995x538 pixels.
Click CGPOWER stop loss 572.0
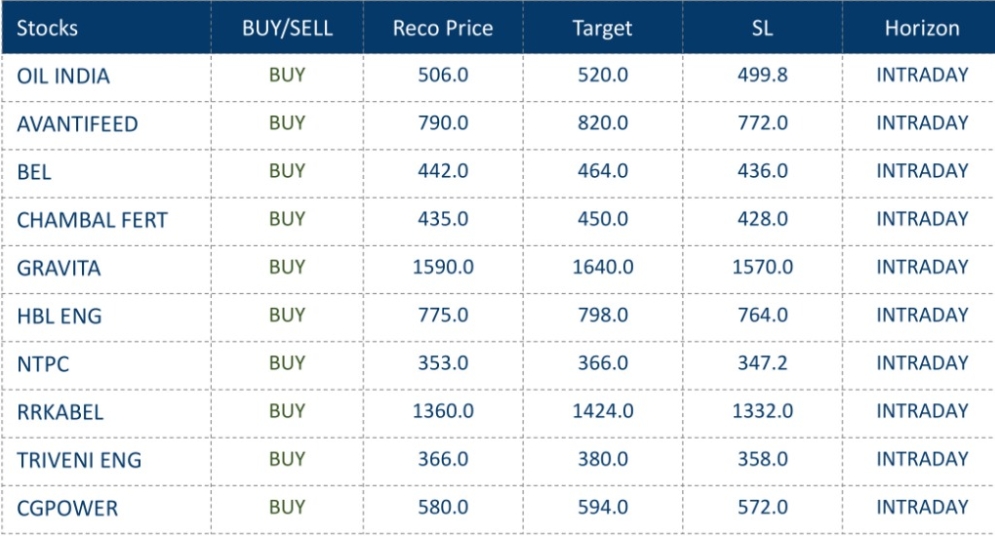[762, 507]
